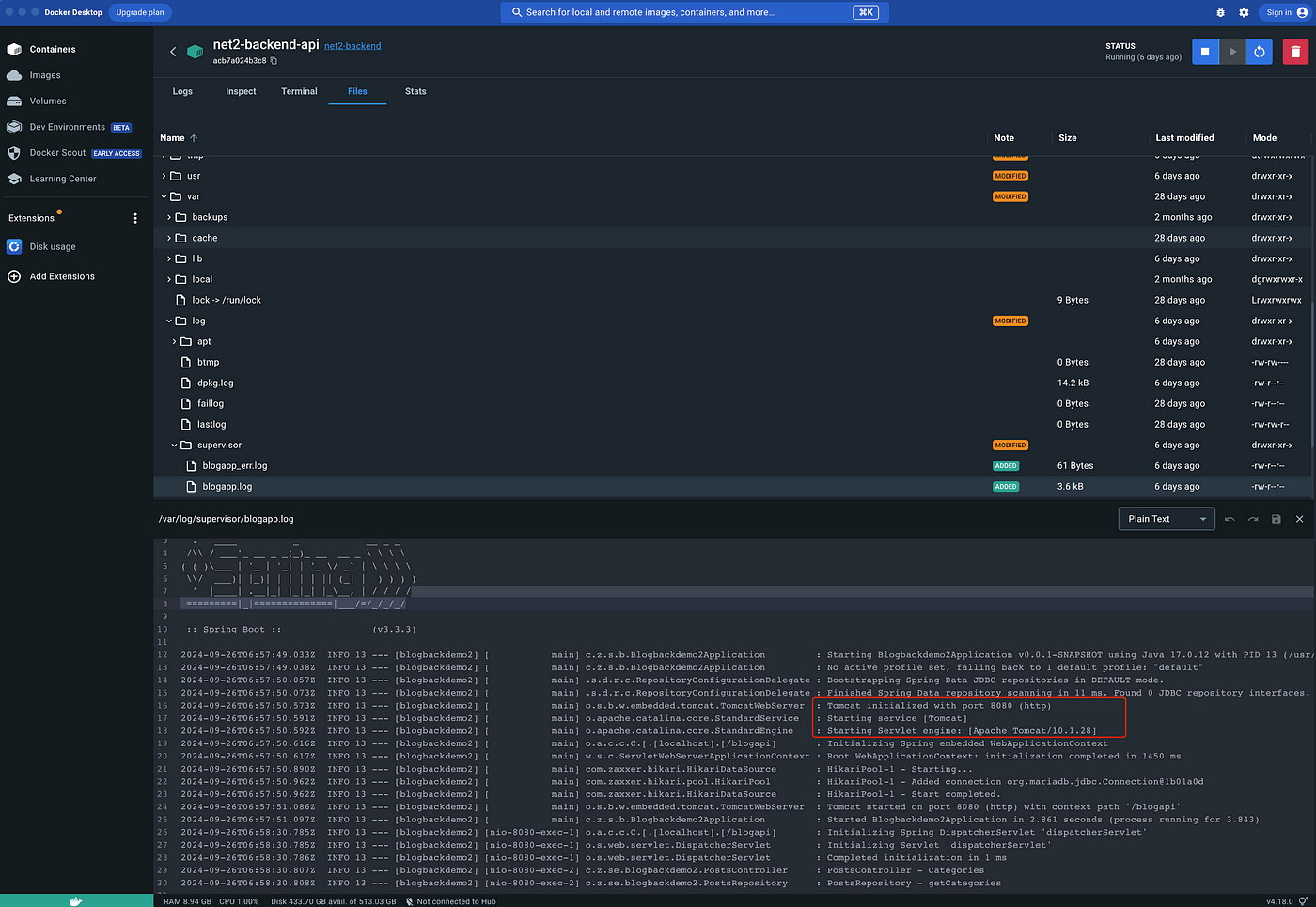The image size is (1316, 907).
Task: Open Dev Environments in sidebar
Action: (67, 127)
